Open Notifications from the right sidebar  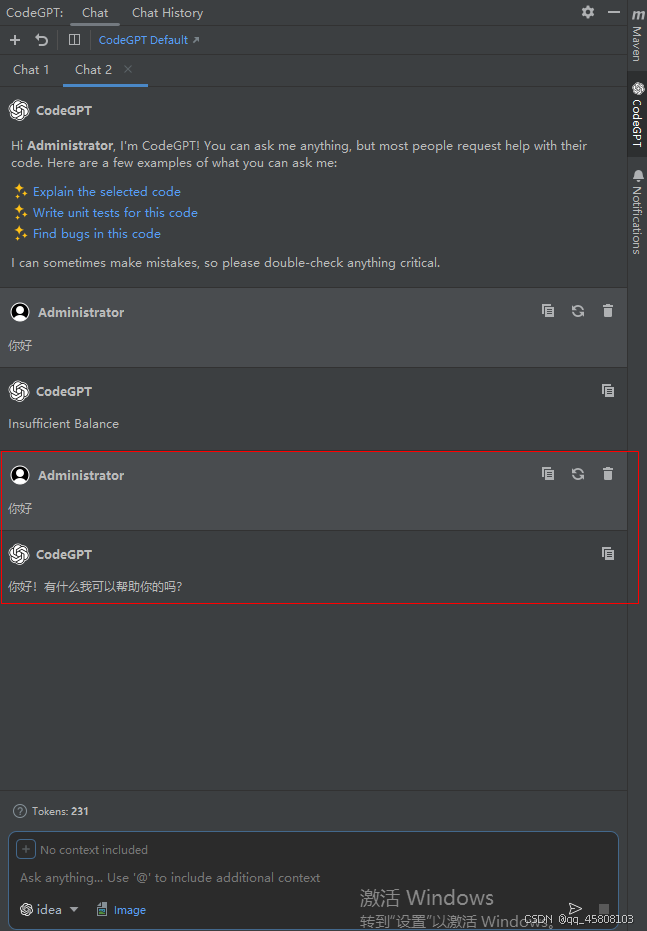point(638,205)
